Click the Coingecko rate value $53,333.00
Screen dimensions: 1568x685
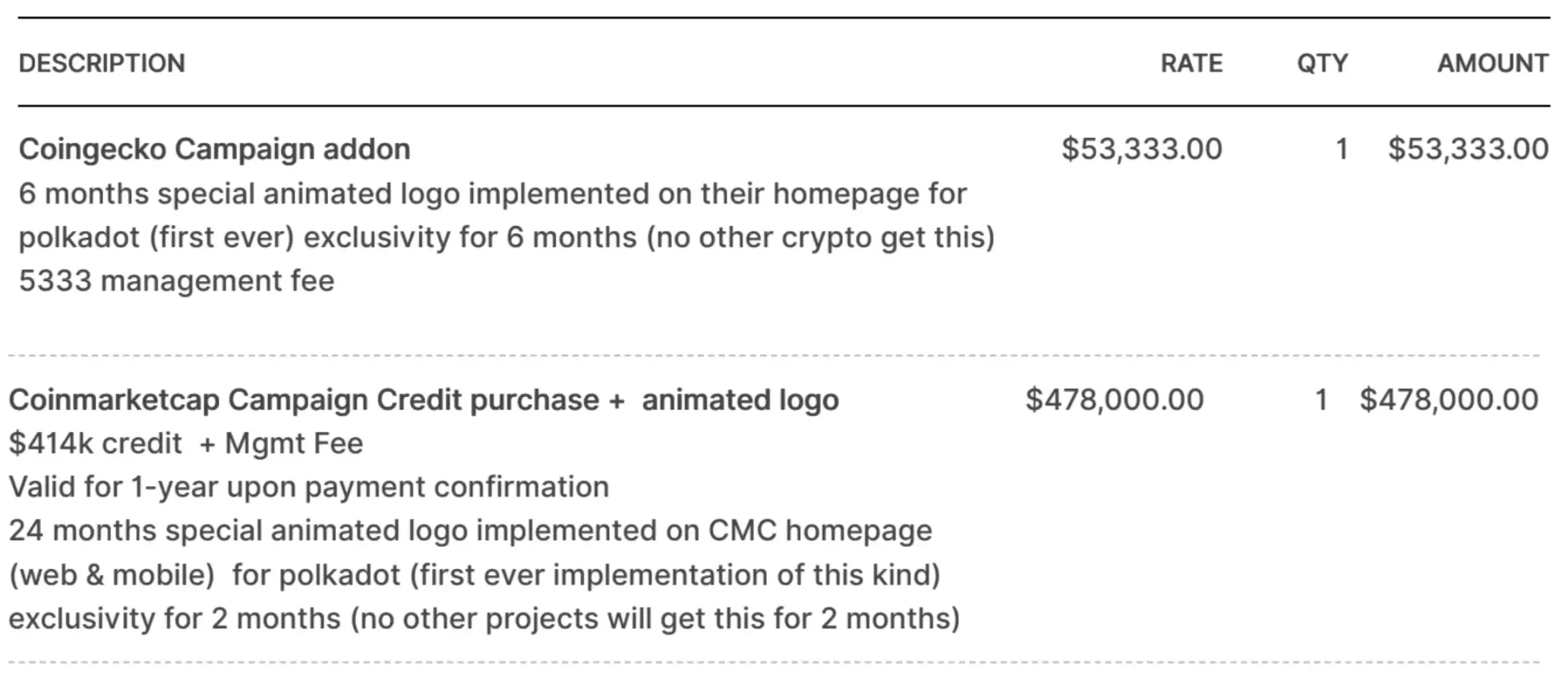[1141, 149]
